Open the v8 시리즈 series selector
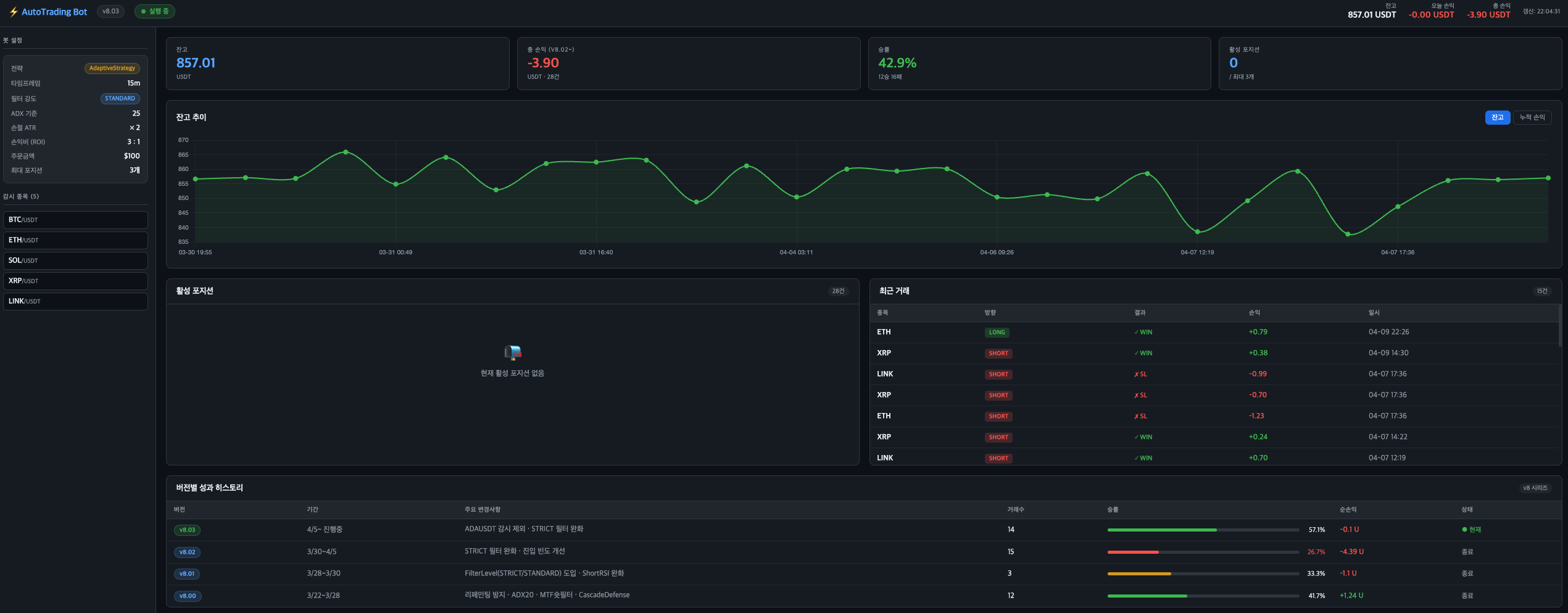 tap(1535, 488)
